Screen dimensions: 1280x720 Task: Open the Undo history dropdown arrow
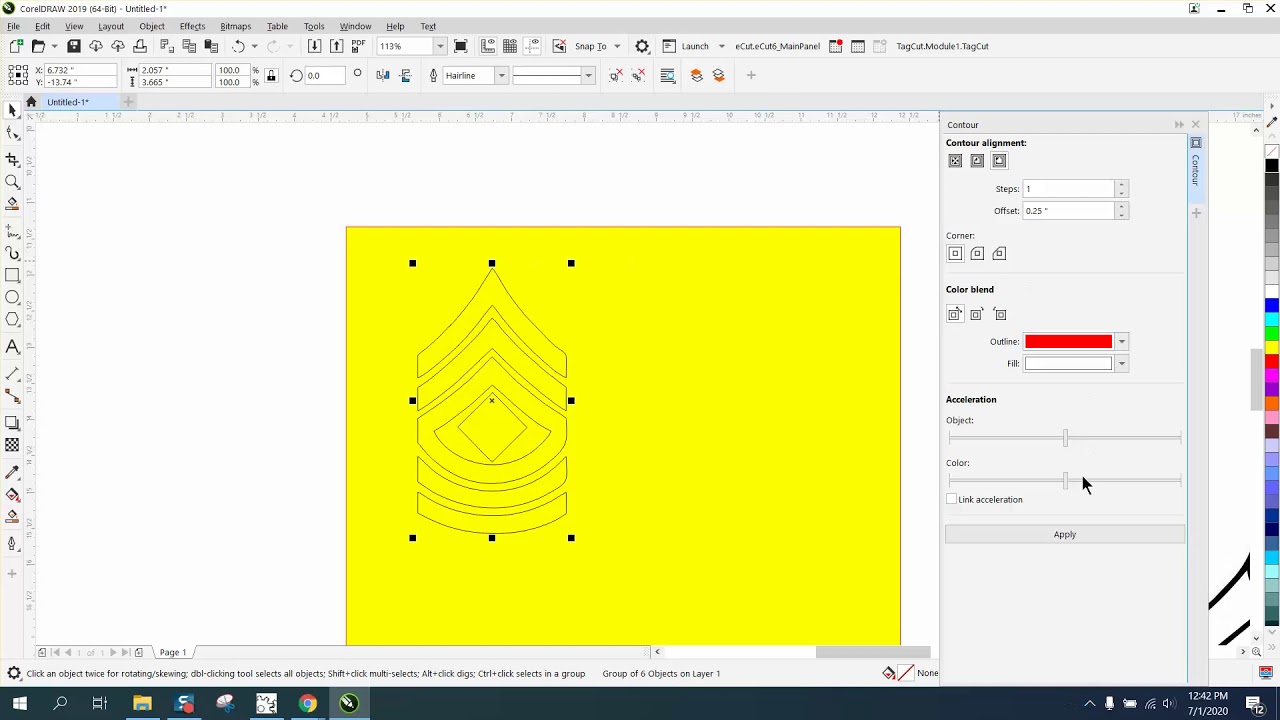click(x=254, y=46)
